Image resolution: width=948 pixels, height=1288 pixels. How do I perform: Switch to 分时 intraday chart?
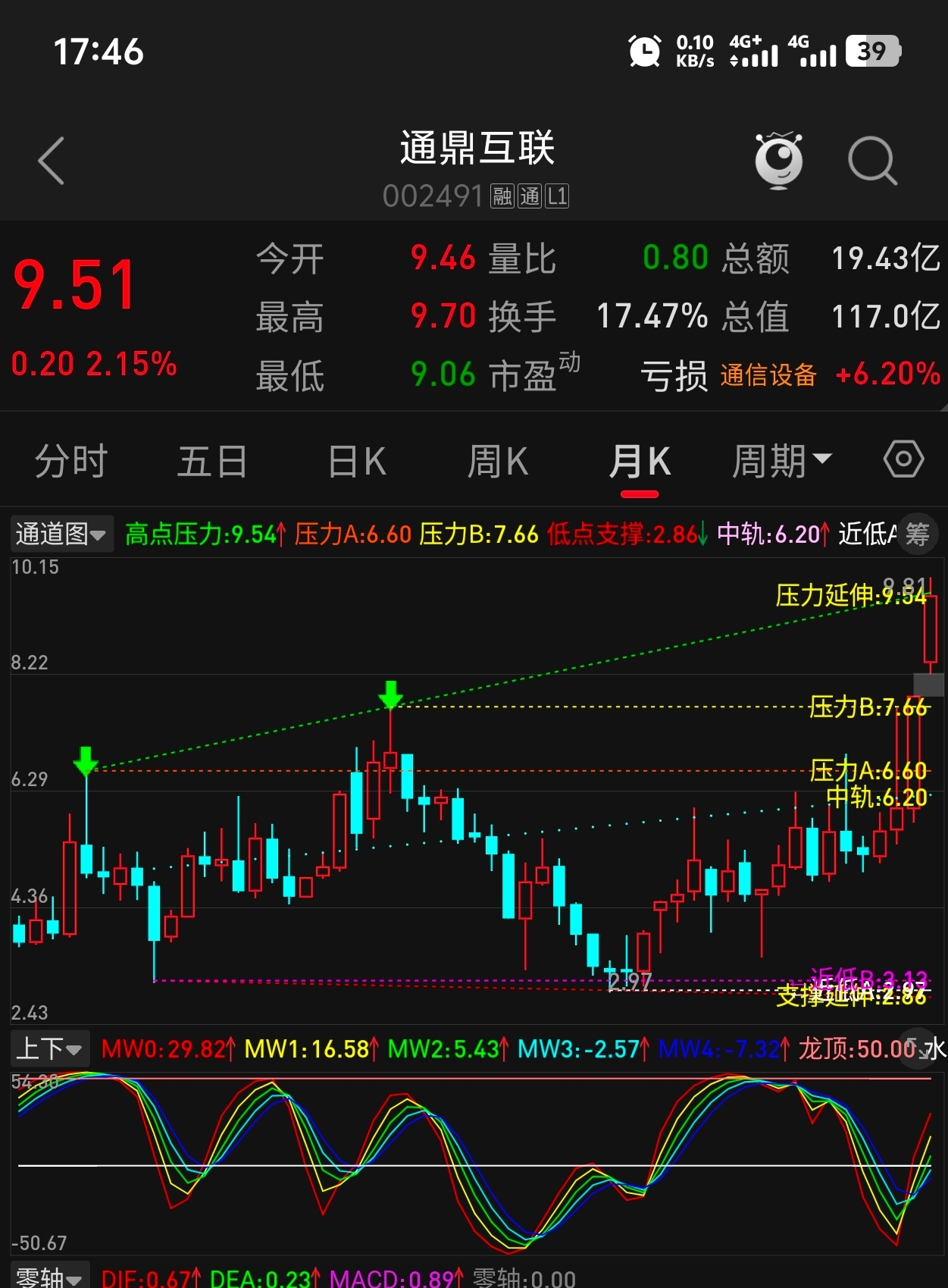71,461
